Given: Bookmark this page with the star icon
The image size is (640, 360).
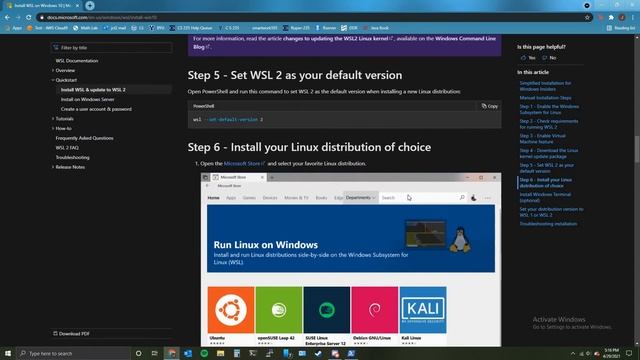Looking at the screenshot, I should click(587, 18).
